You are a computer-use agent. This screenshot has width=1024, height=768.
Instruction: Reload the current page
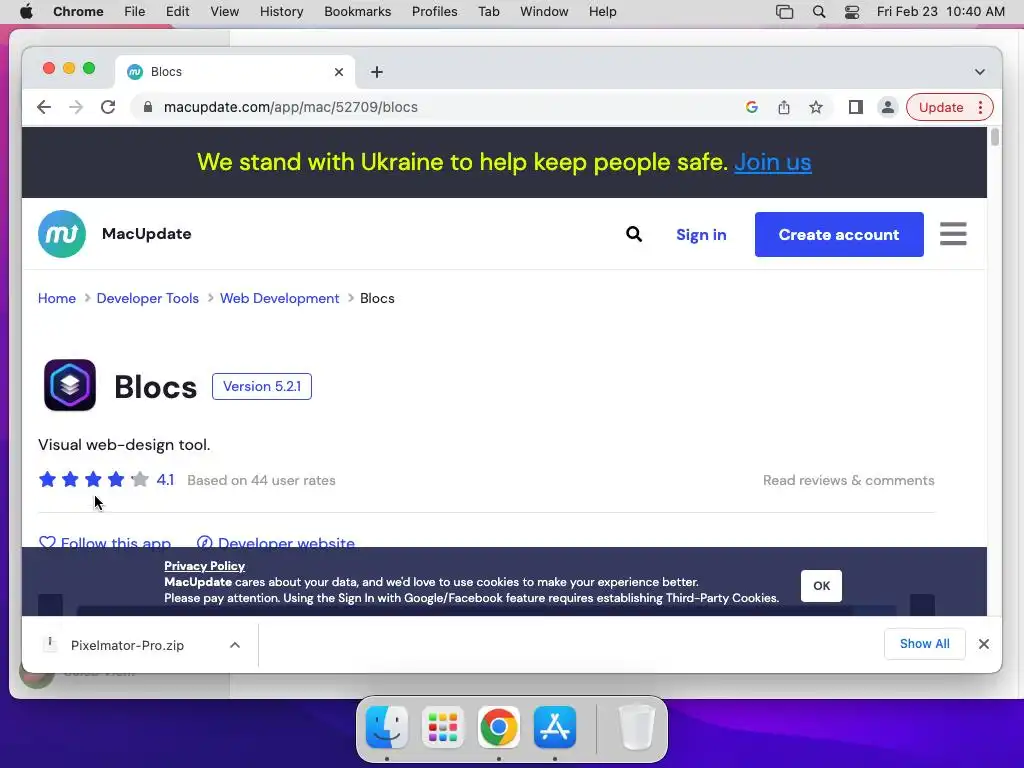tap(108, 107)
